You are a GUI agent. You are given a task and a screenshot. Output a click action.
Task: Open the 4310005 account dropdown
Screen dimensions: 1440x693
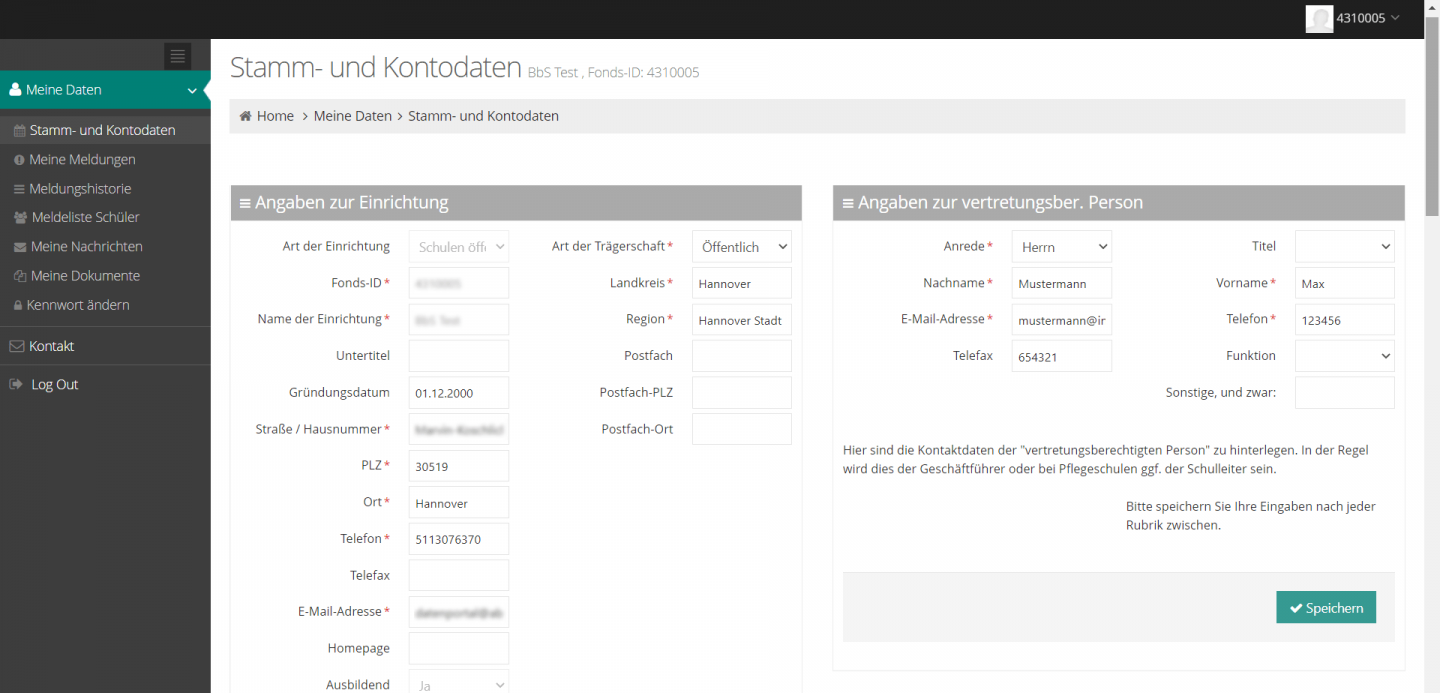(1368, 18)
